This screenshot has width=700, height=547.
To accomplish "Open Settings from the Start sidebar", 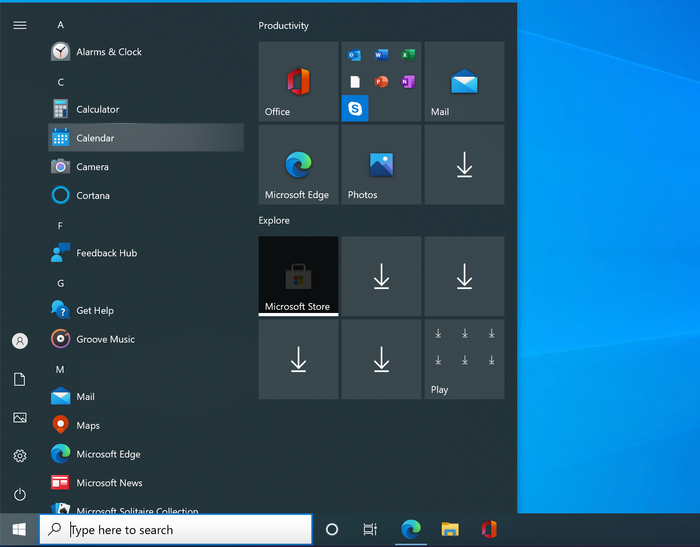I will pyautogui.click(x=20, y=456).
